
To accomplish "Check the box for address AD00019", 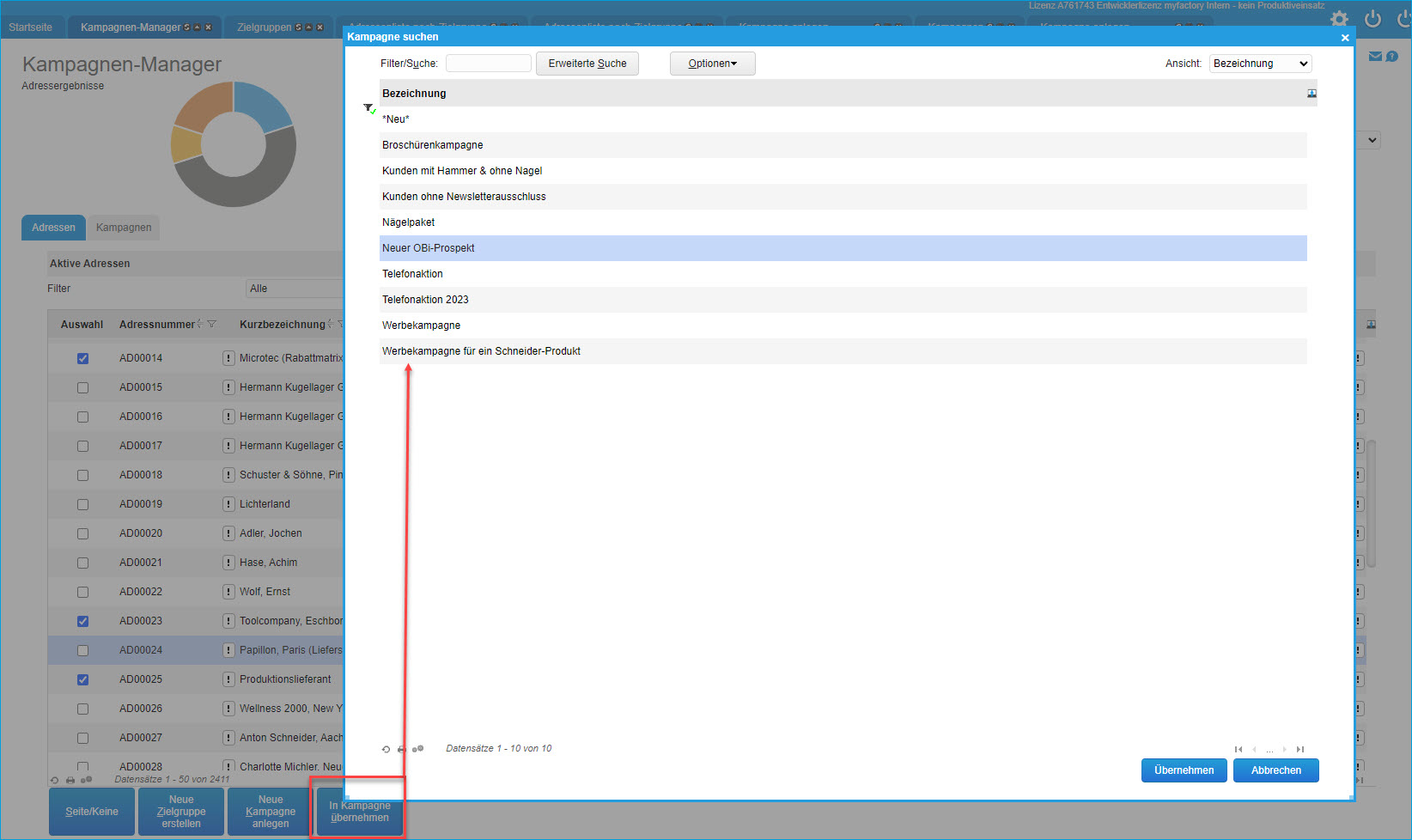I will (x=82, y=504).
